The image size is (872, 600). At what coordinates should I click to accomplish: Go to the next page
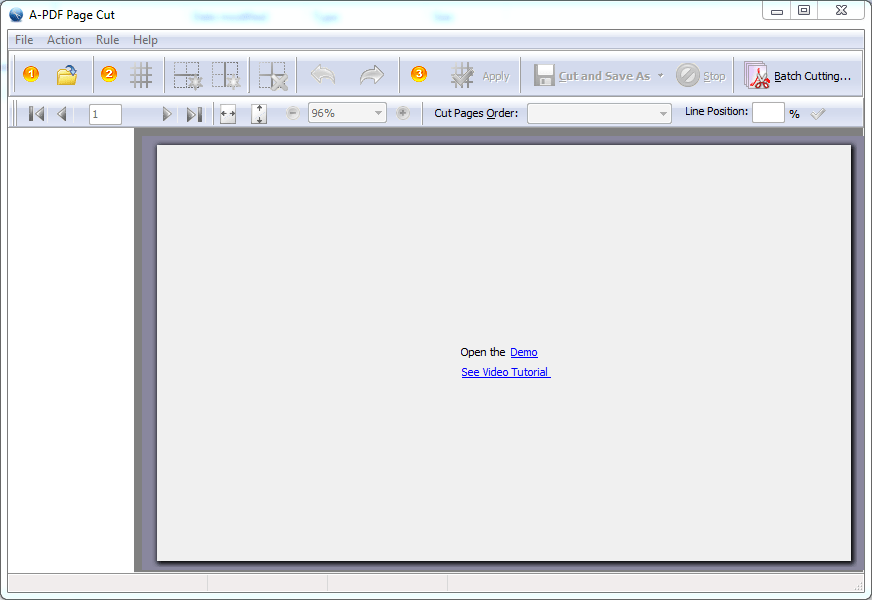166,114
